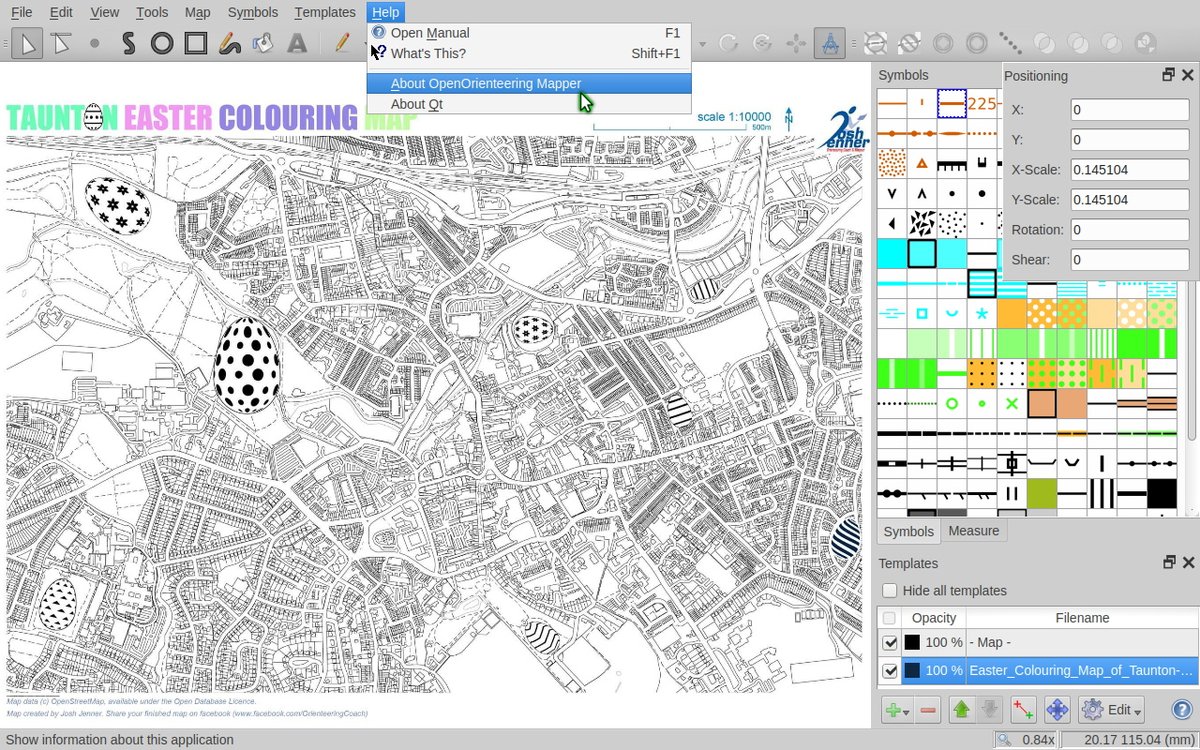Image resolution: width=1200 pixels, height=750 pixels.
Task: Choose About Qt from Help menu
Action: [x=529, y=104]
